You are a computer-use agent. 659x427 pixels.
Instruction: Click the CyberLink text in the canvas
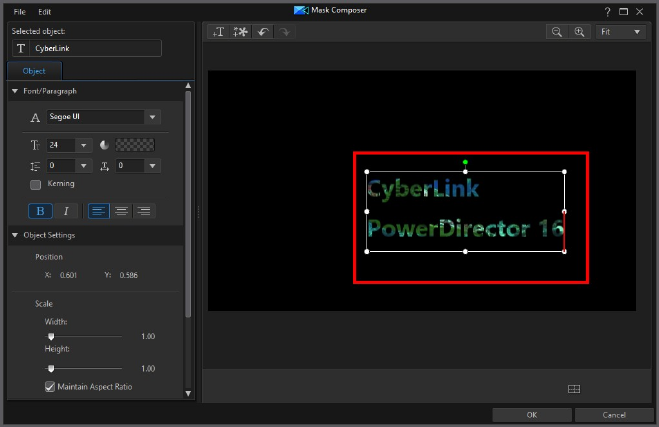tap(423, 189)
